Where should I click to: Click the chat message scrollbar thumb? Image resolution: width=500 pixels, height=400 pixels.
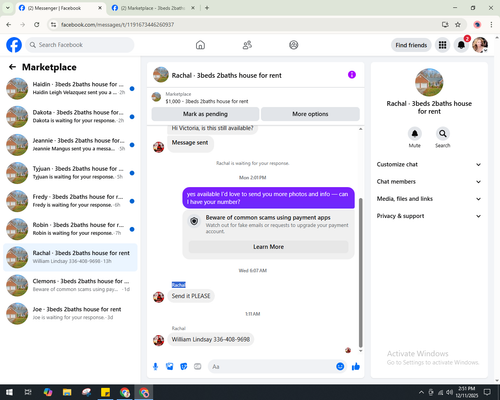(x=360, y=273)
